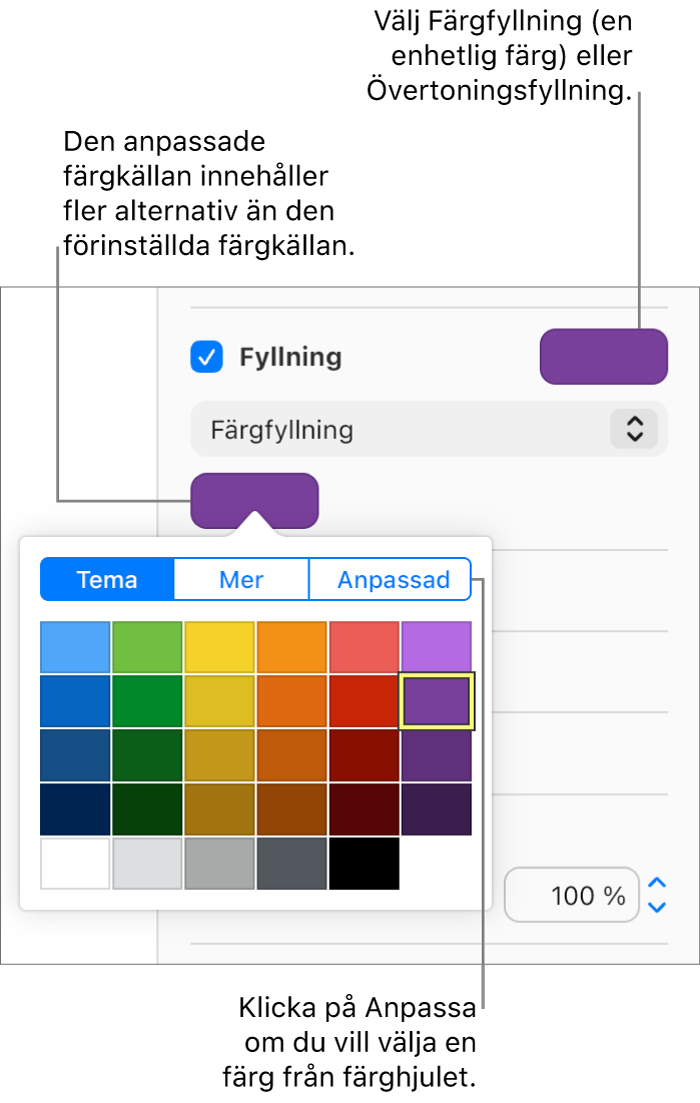
Task: Click the 100 % opacity field
Action: click(x=572, y=895)
